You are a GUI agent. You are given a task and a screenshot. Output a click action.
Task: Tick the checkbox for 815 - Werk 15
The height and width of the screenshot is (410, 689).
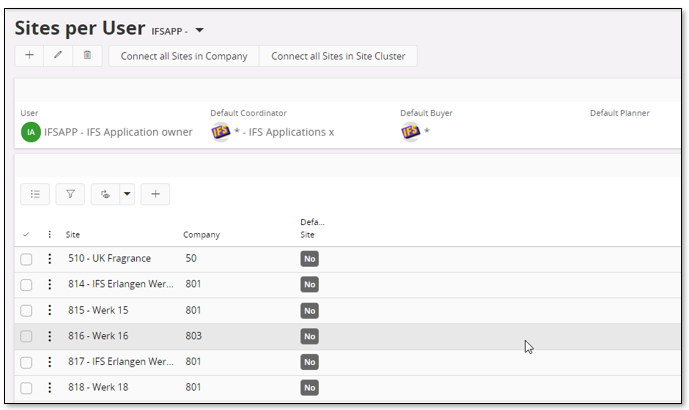point(26,311)
